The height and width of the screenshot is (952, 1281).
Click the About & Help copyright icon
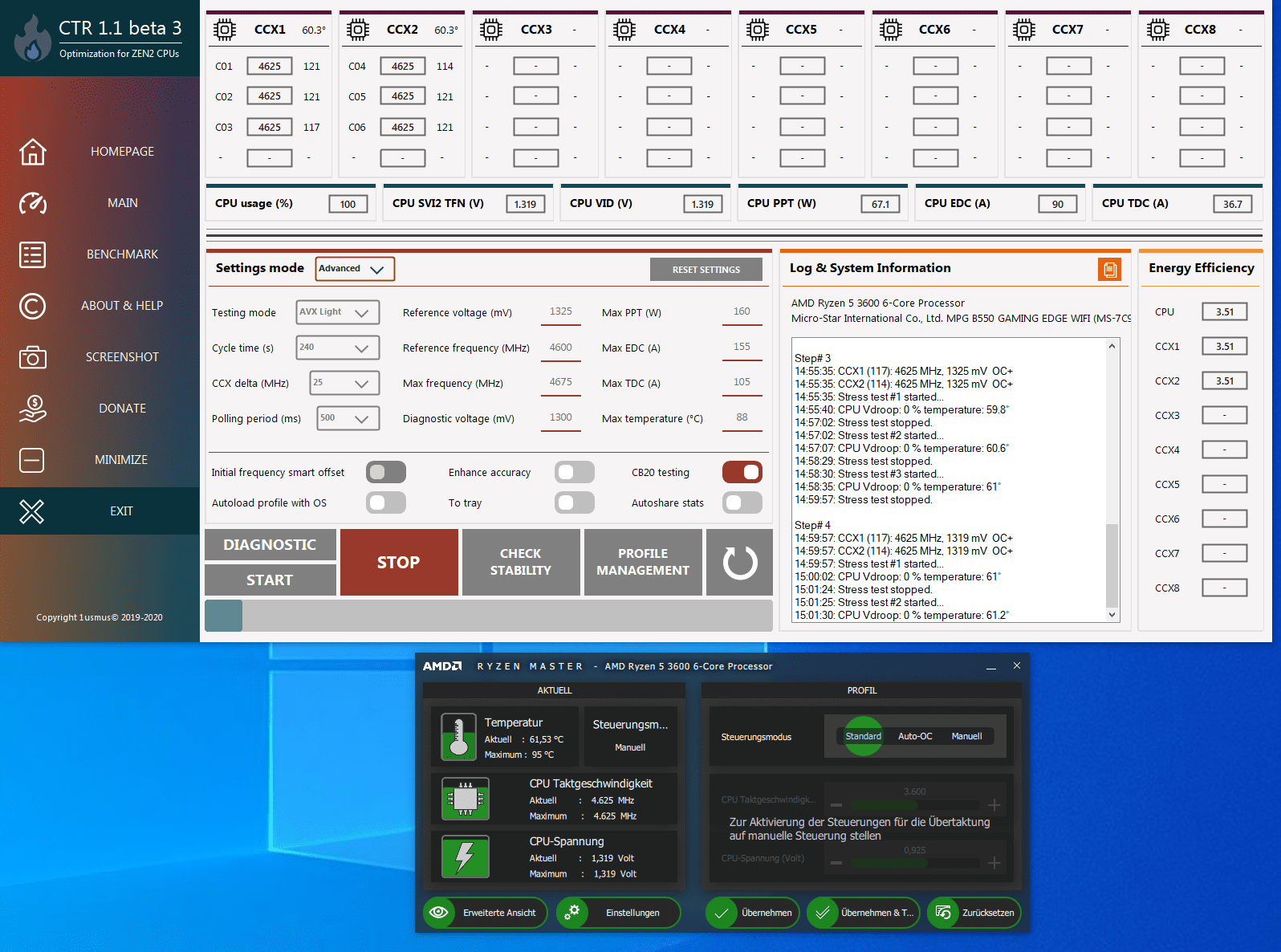click(33, 306)
